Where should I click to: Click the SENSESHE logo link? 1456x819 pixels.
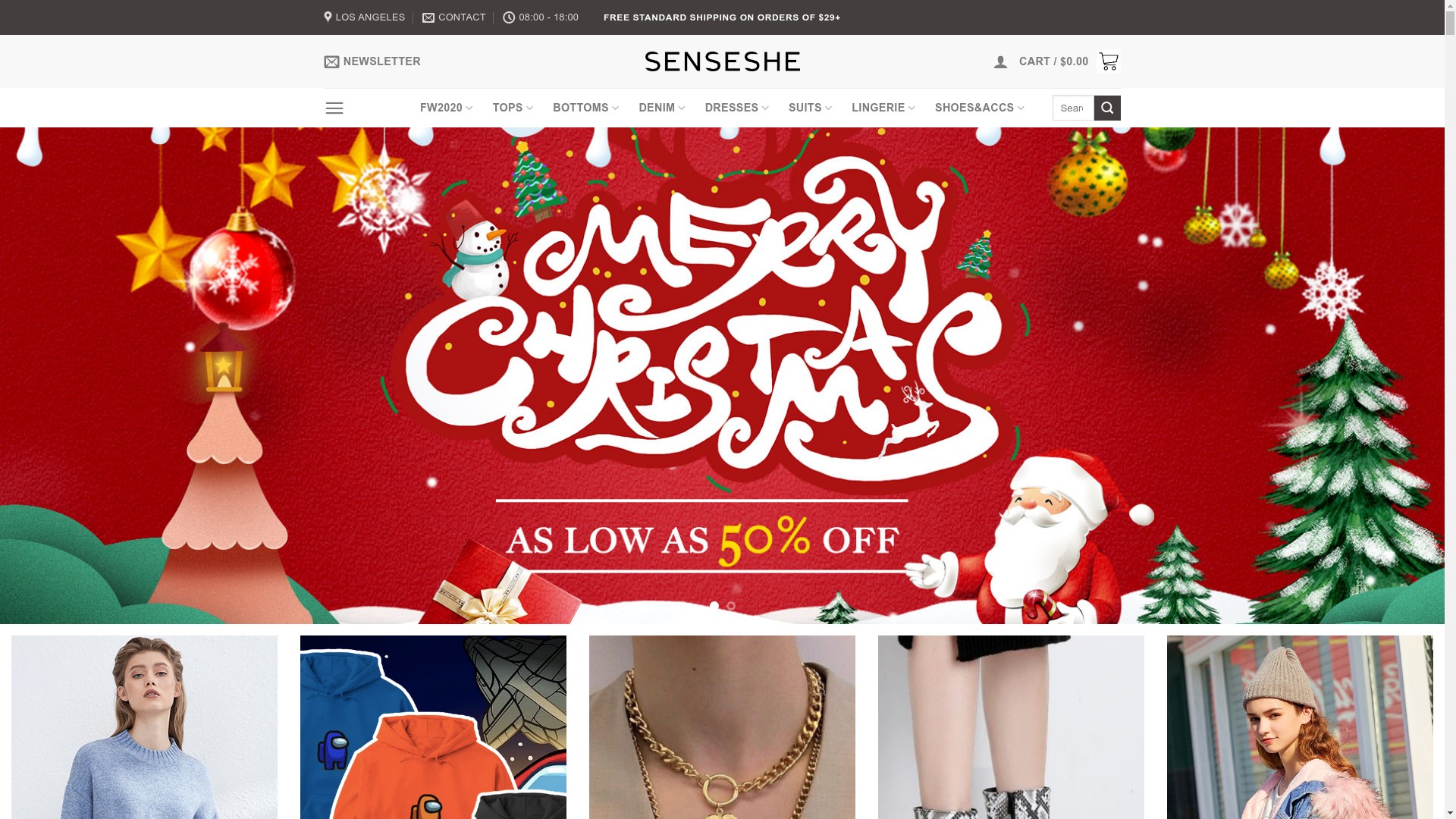tap(722, 61)
